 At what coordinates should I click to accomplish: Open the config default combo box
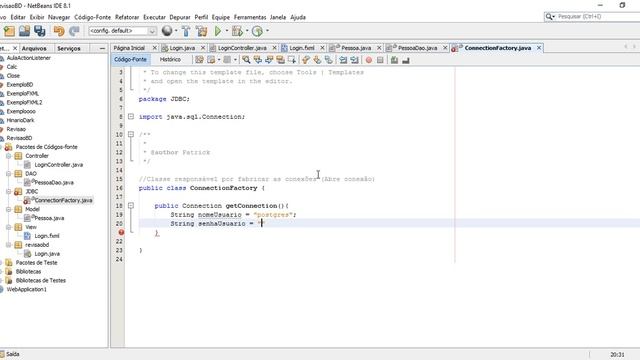[122, 31]
